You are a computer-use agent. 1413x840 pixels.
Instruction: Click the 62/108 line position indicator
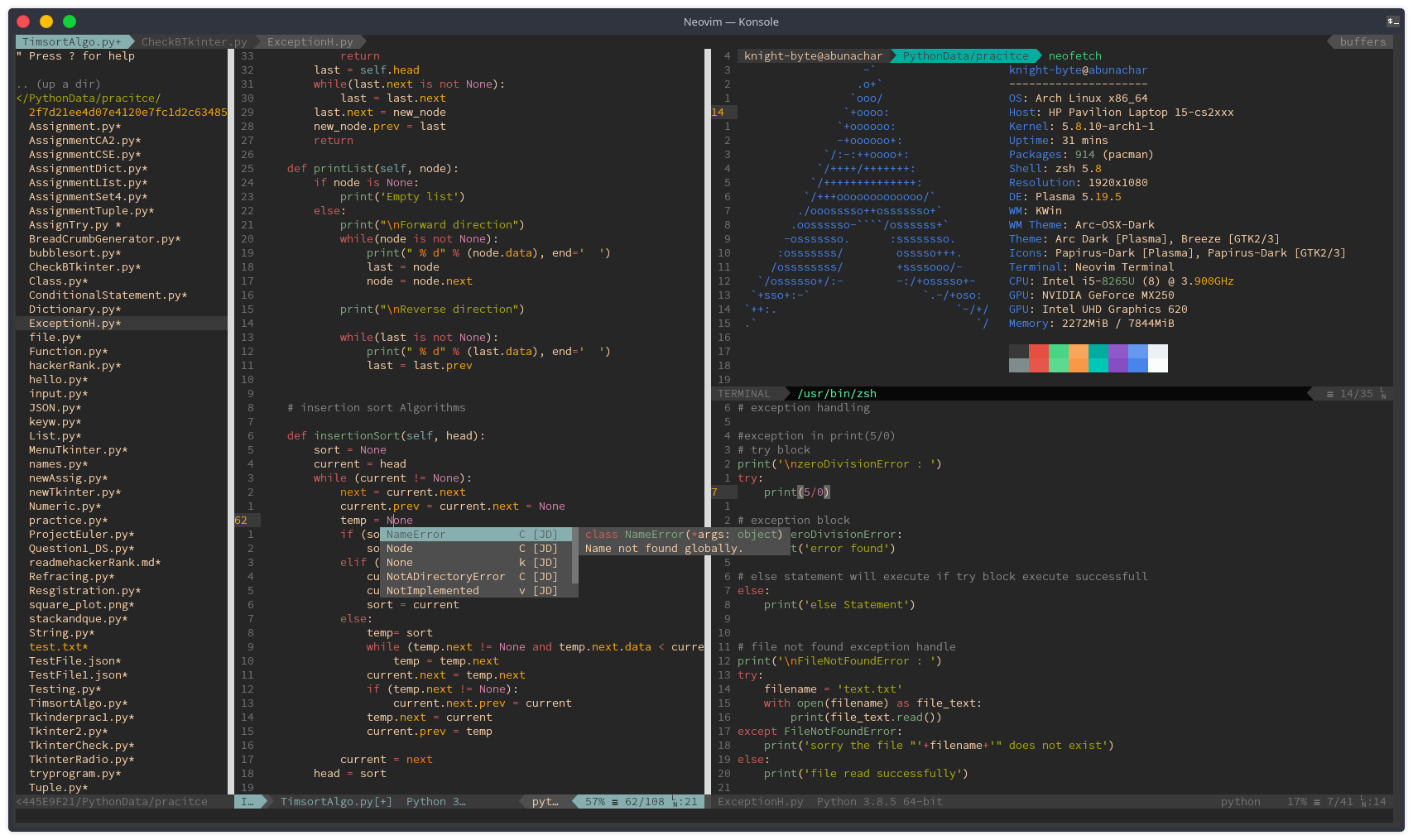pos(644,801)
